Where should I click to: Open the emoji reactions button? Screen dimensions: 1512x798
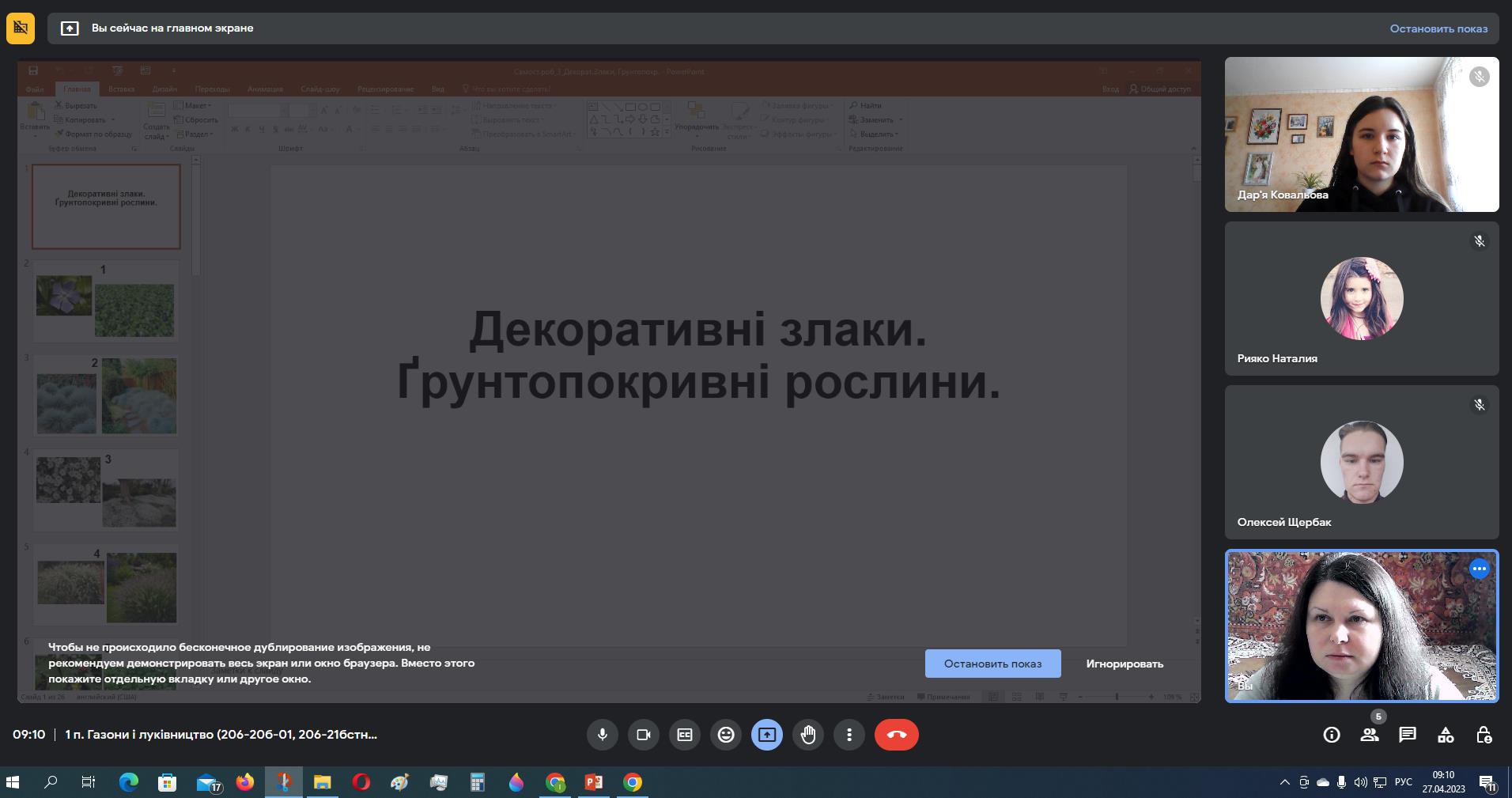click(x=726, y=735)
